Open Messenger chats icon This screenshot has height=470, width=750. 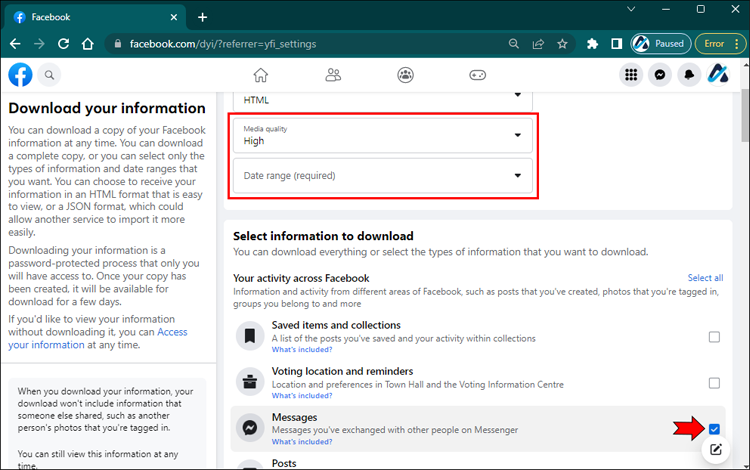pyautogui.click(x=660, y=75)
